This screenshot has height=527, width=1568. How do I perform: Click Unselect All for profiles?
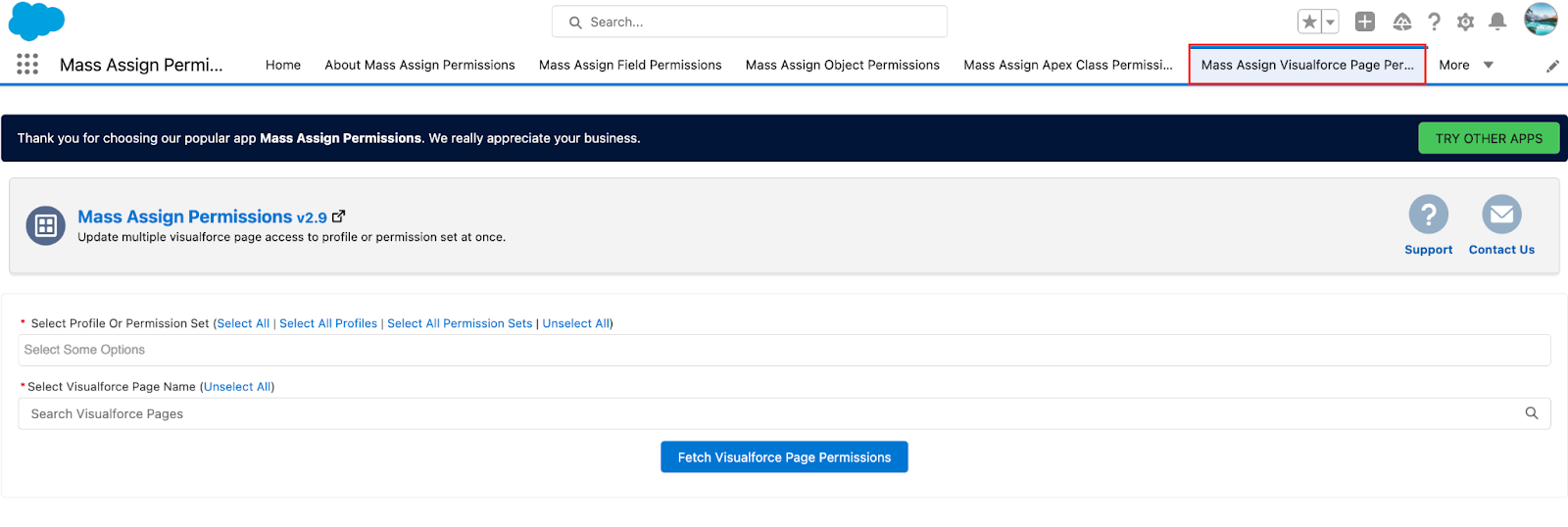coord(576,323)
